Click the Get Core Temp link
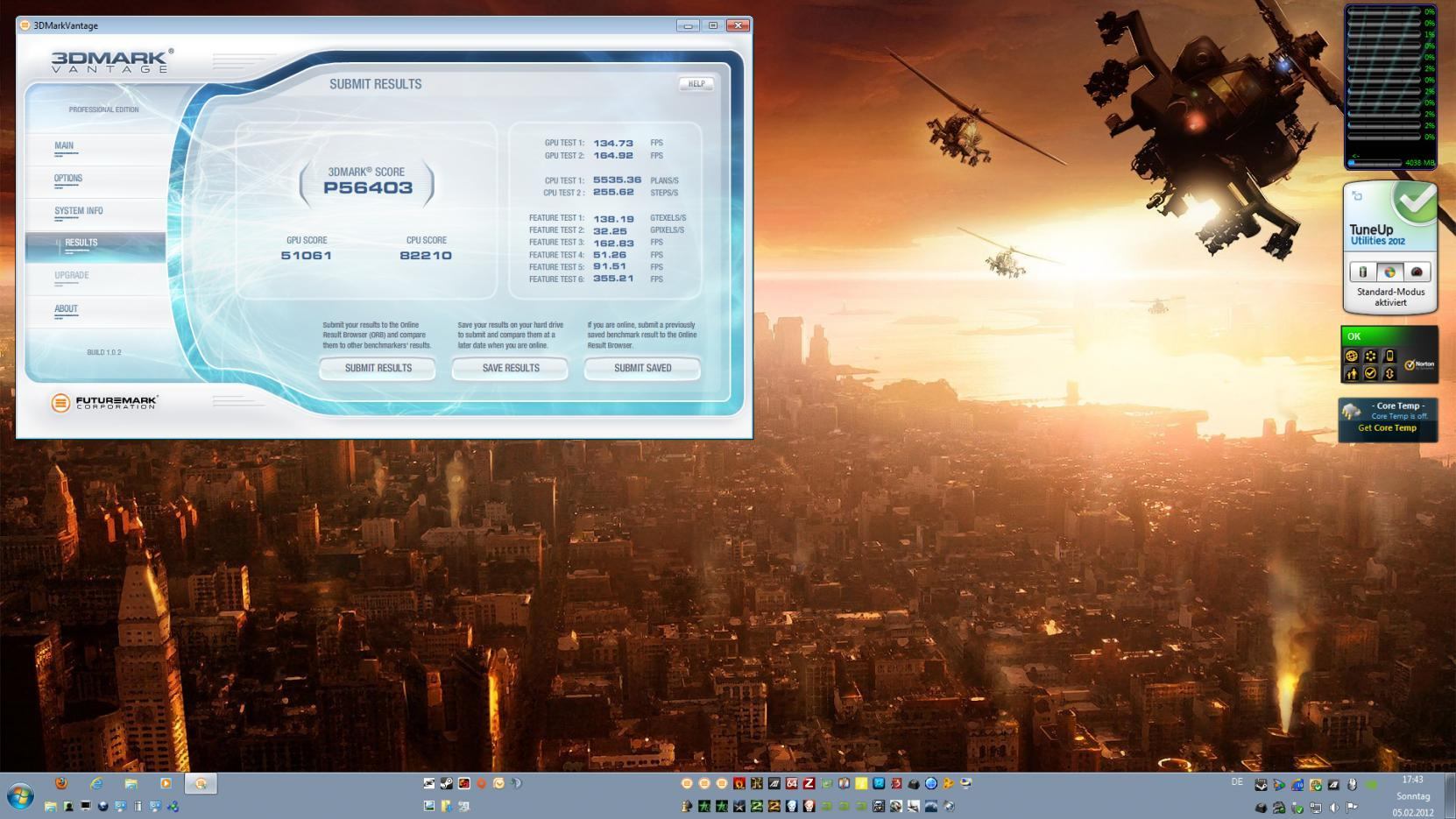 [1387, 428]
